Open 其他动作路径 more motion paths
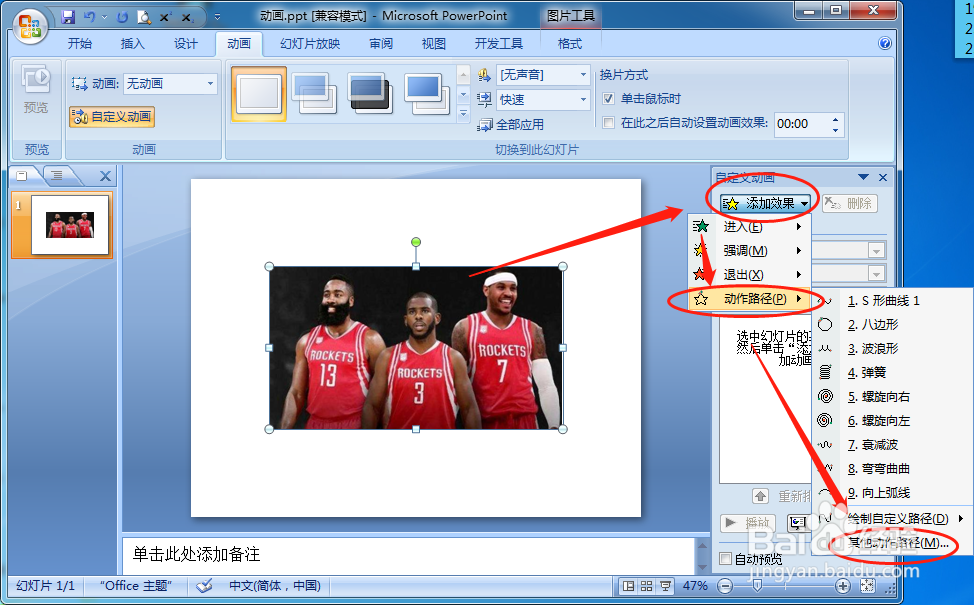This screenshot has width=974, height=605. click(x=892, y=543)
